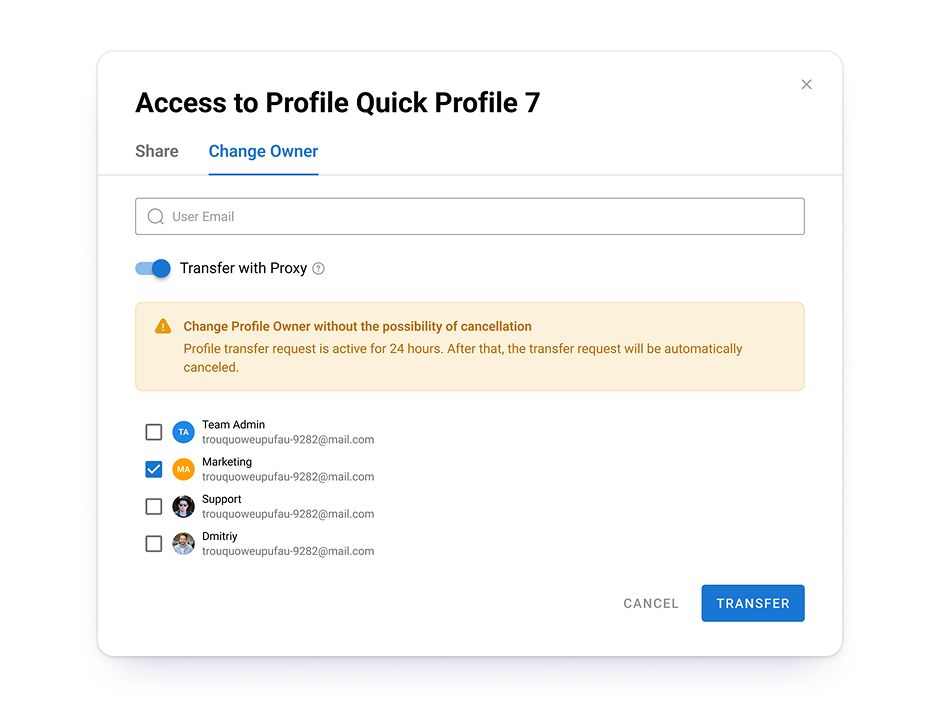940x708 pixels.
Task: Click the Marketing MA avatar icon
Action: 183,469
